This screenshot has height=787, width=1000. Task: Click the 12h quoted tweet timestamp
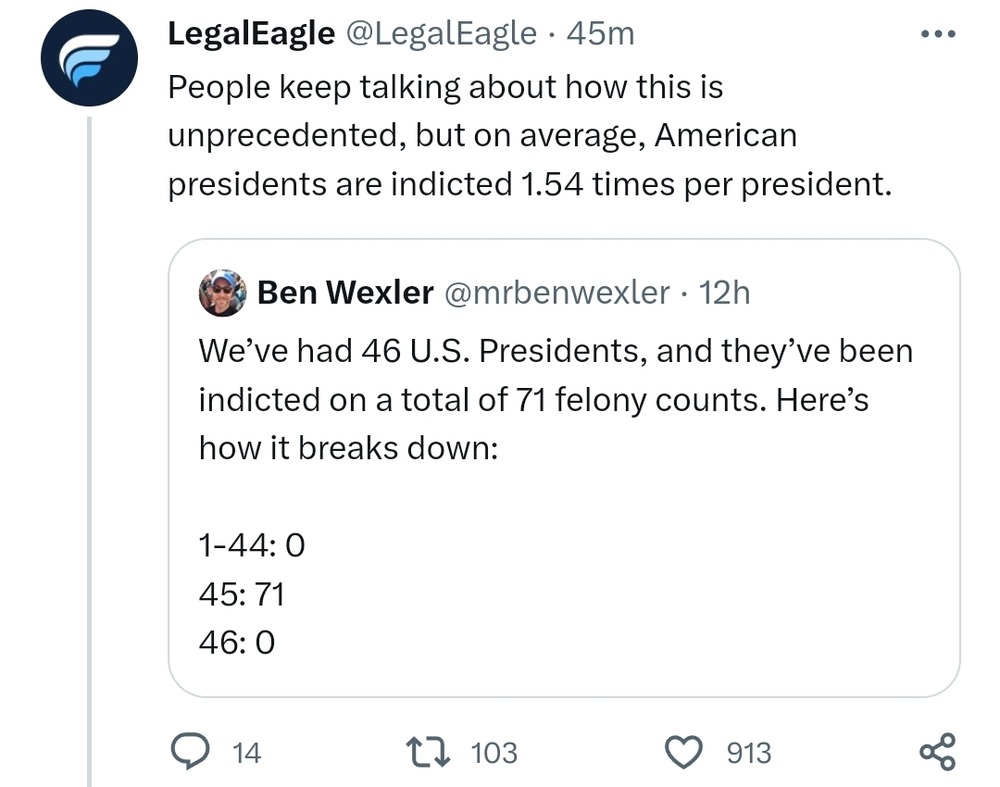pyautogui.click(x=724, y=293)
